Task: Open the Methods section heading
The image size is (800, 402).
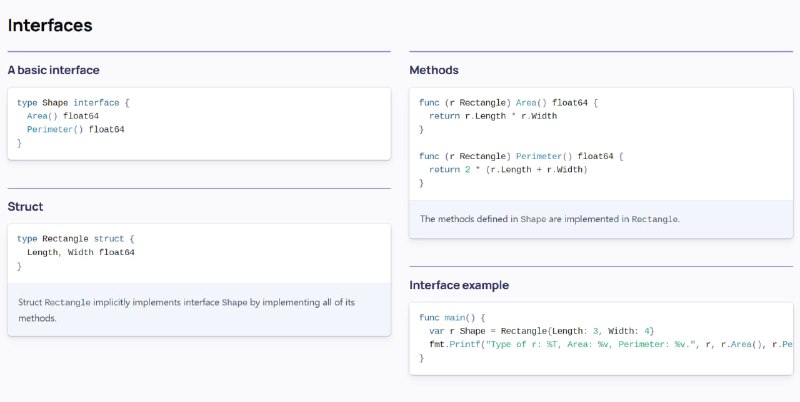Action: [x=434, y=70]
